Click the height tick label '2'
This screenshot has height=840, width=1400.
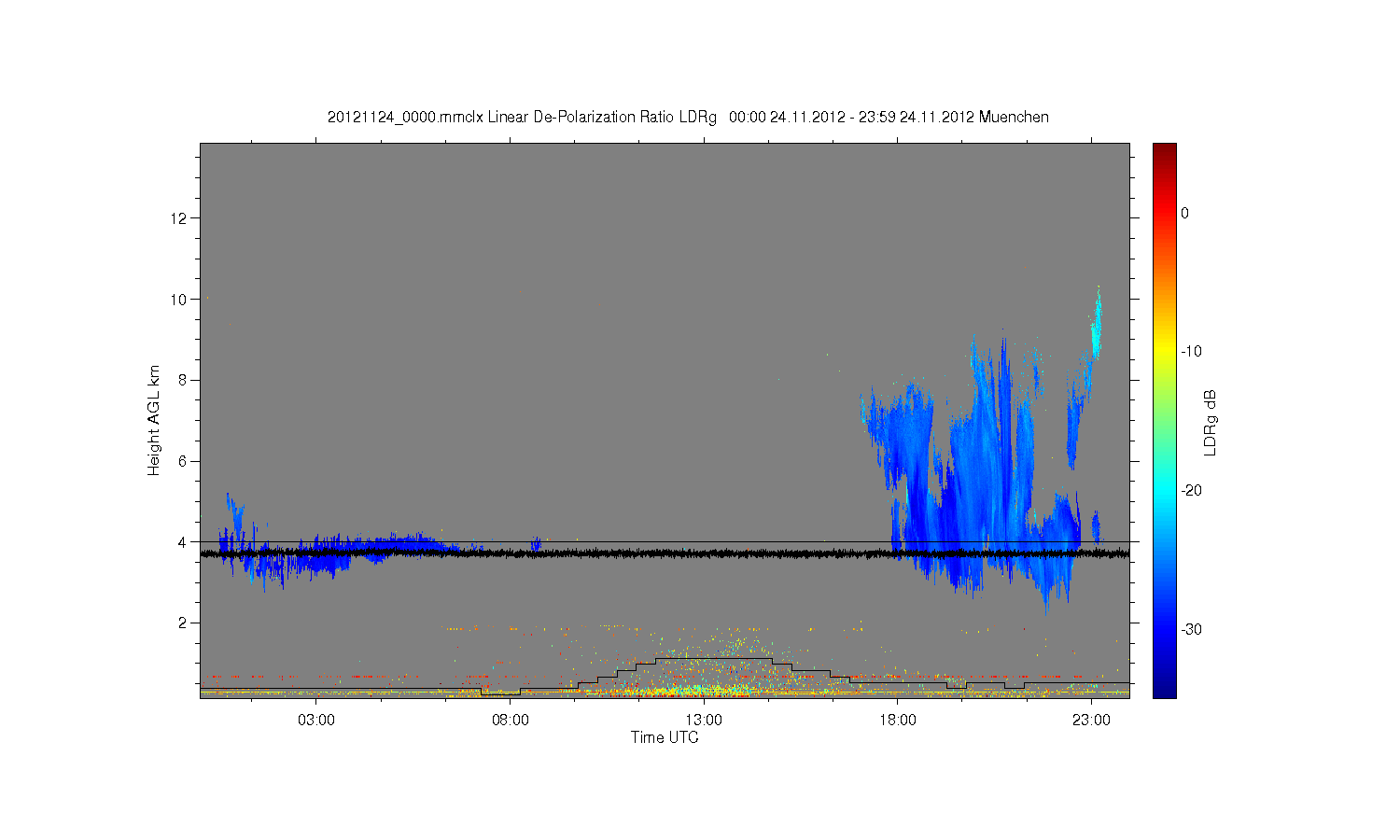coord(183,623)
